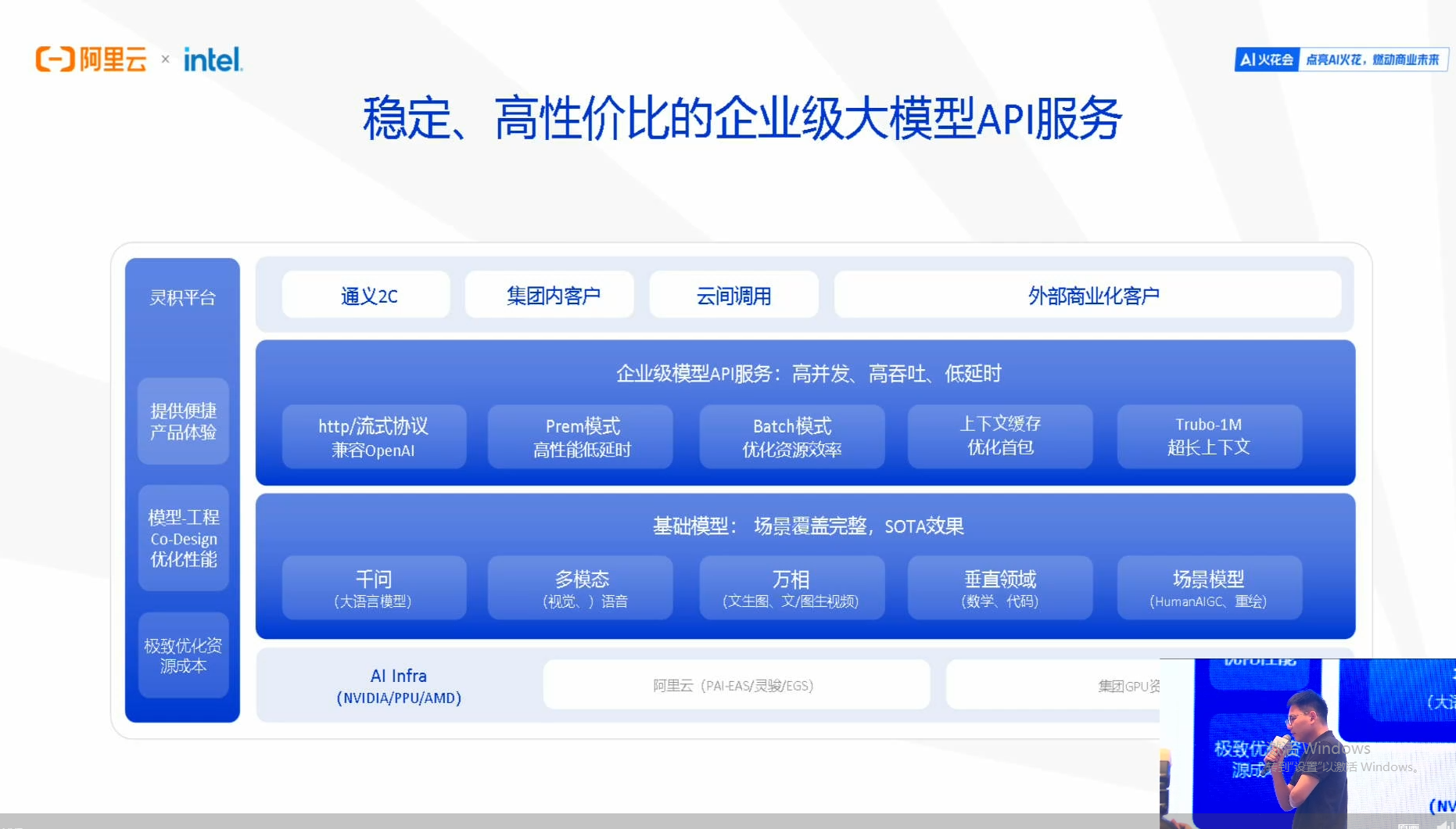Toggle the Prem模式 low-latency mode
This screenshot has width=1456, height=829.
[580, 436]
